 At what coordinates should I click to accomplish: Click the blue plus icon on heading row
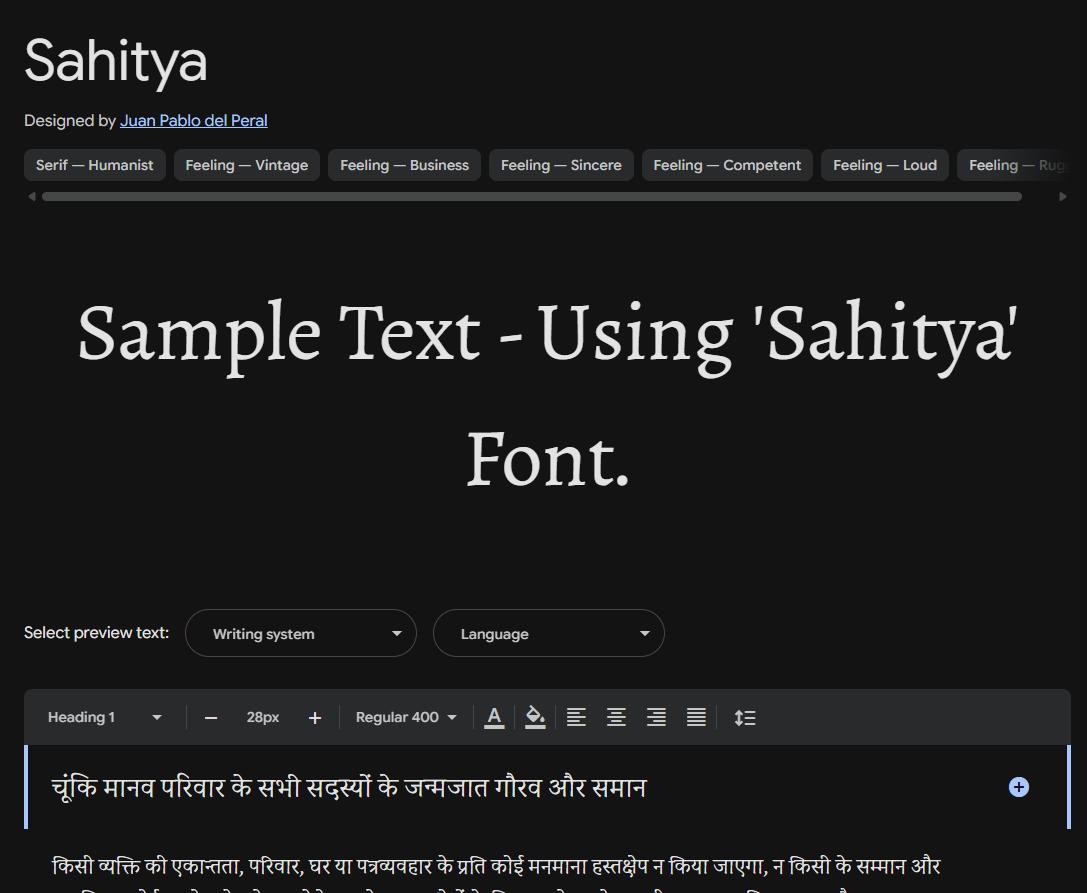(1018, 787)
